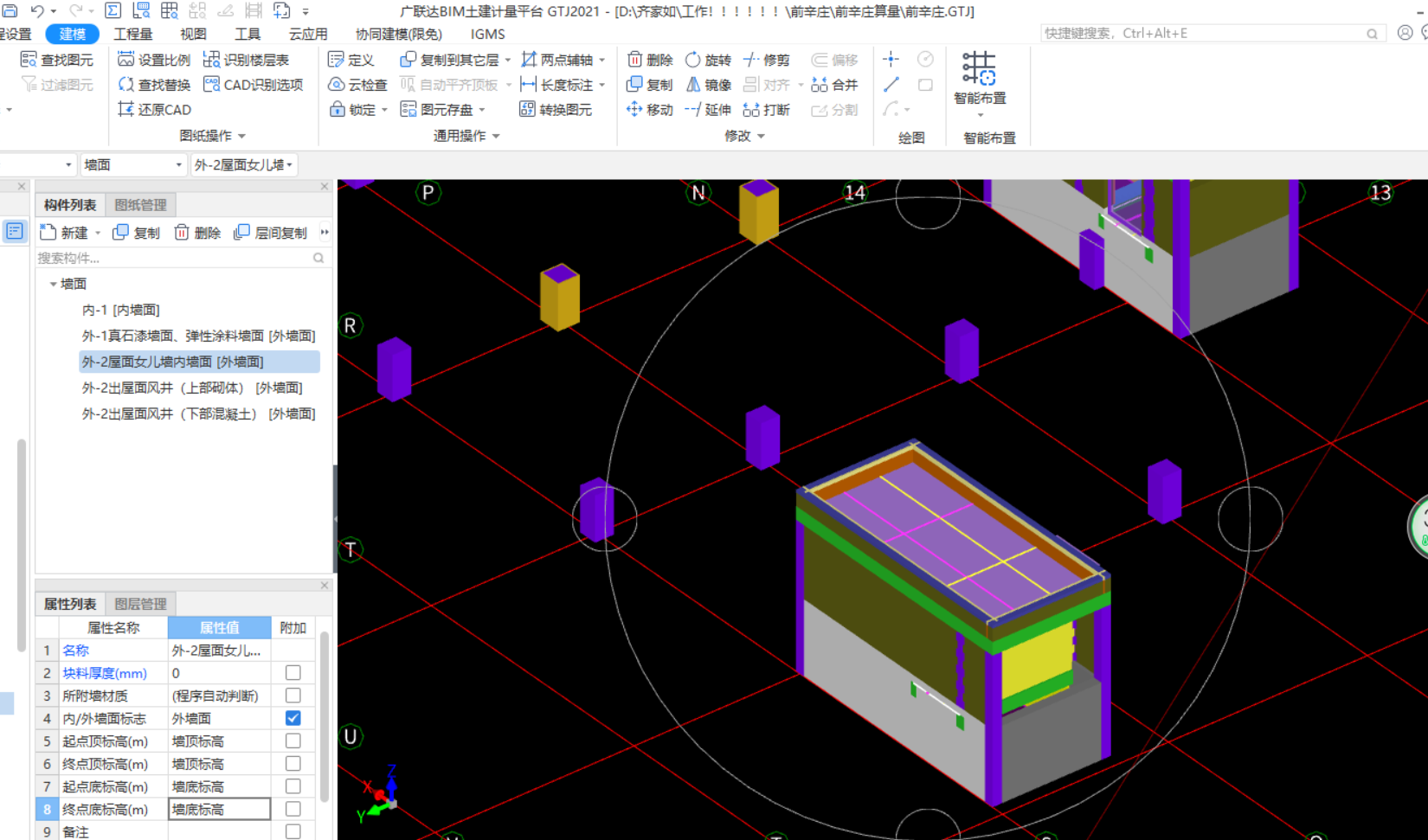Click the 还原CAD tool

154,110
